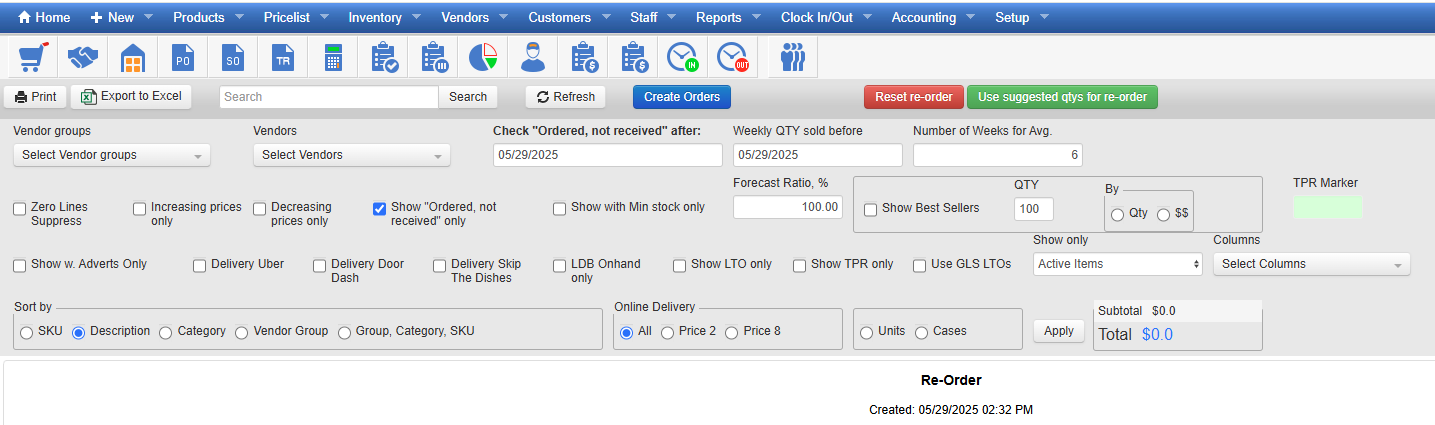
Task: Open the clipboard with pause icon
Action: pos(433,58)
